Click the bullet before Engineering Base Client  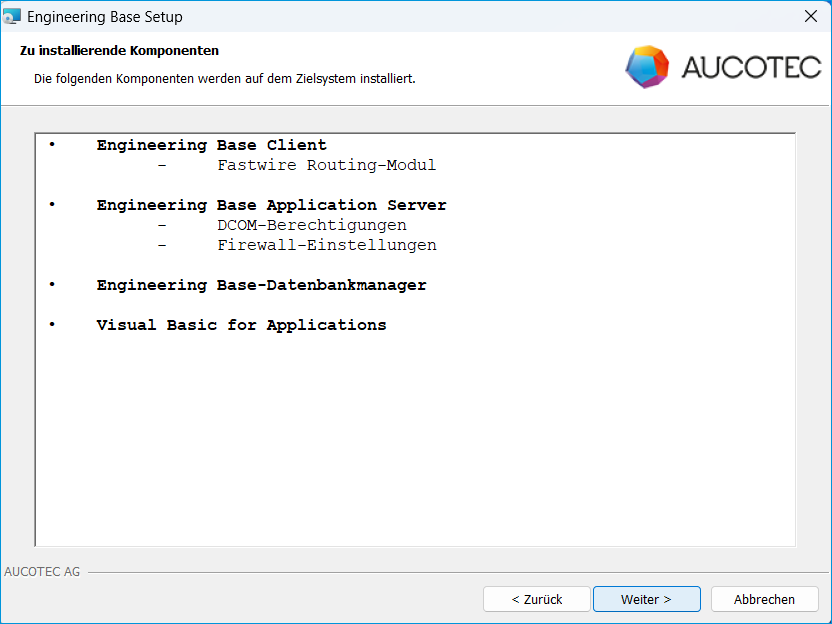52,145
